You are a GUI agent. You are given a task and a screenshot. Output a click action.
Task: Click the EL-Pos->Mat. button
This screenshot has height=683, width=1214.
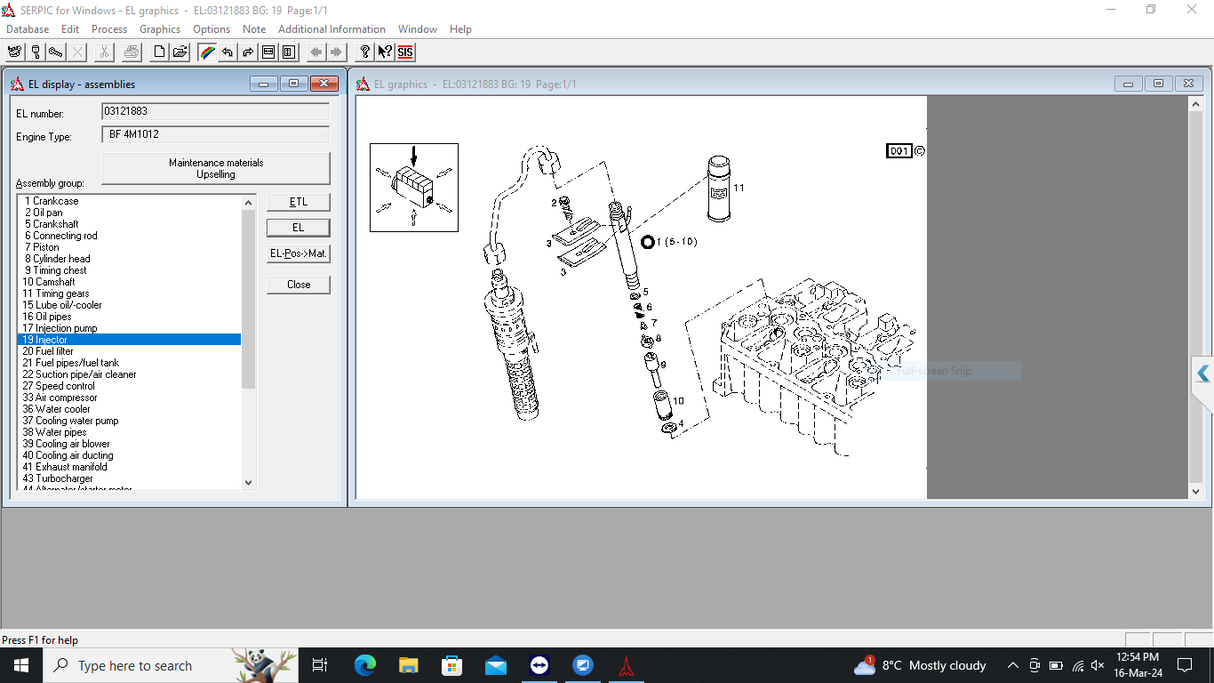click(x=298, y=253)
